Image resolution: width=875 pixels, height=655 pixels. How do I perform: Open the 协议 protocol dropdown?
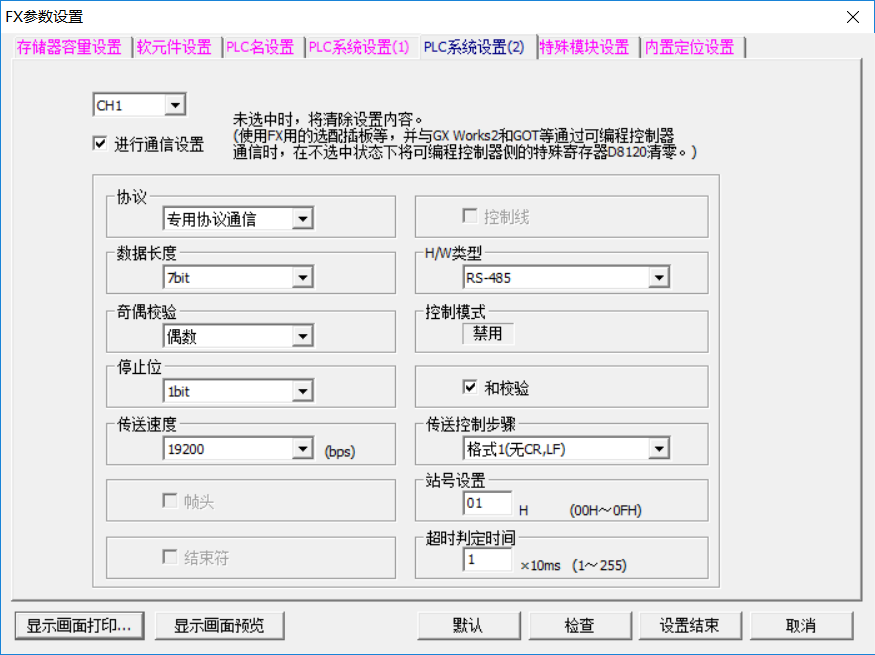pos(302,219)
